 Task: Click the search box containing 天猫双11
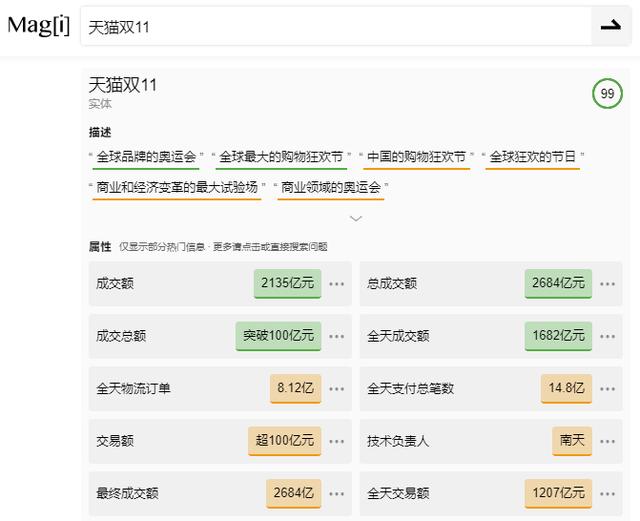[x=336, y=26]
